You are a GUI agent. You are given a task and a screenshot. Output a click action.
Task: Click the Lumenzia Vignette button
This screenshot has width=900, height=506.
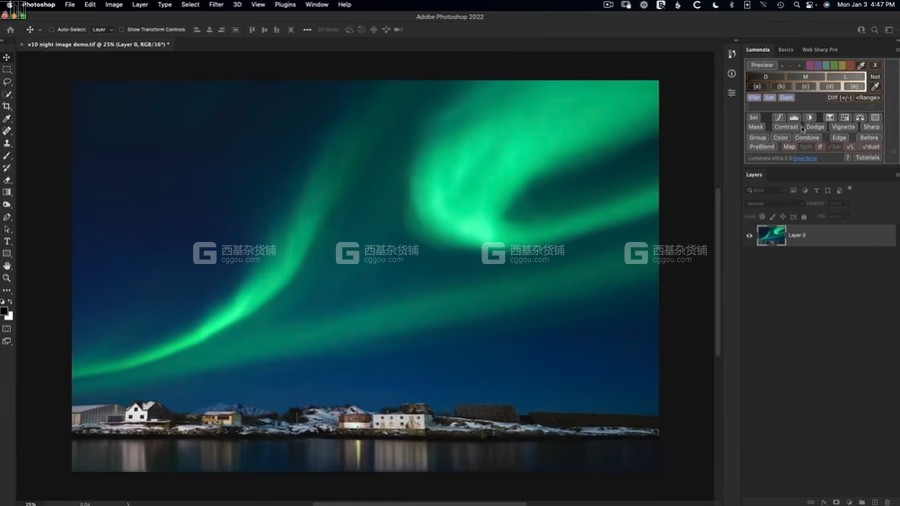843,127
